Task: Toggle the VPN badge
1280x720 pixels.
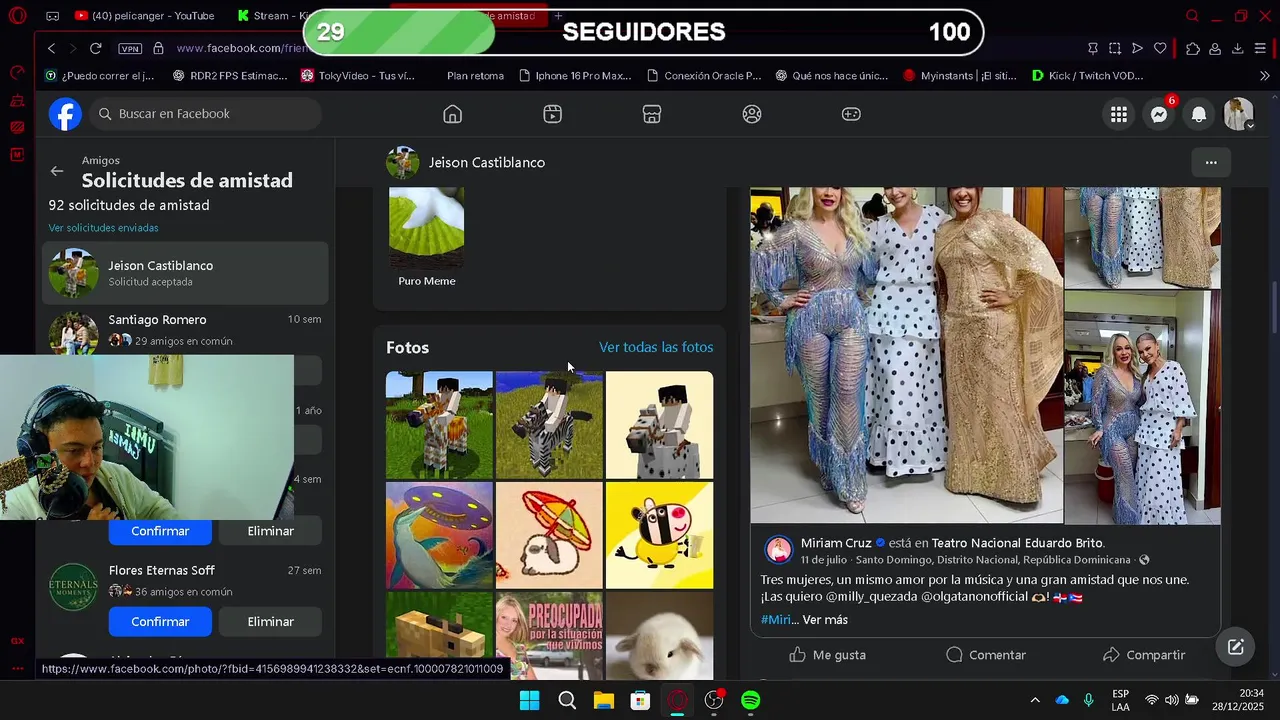Action: [x=130, y=48]
